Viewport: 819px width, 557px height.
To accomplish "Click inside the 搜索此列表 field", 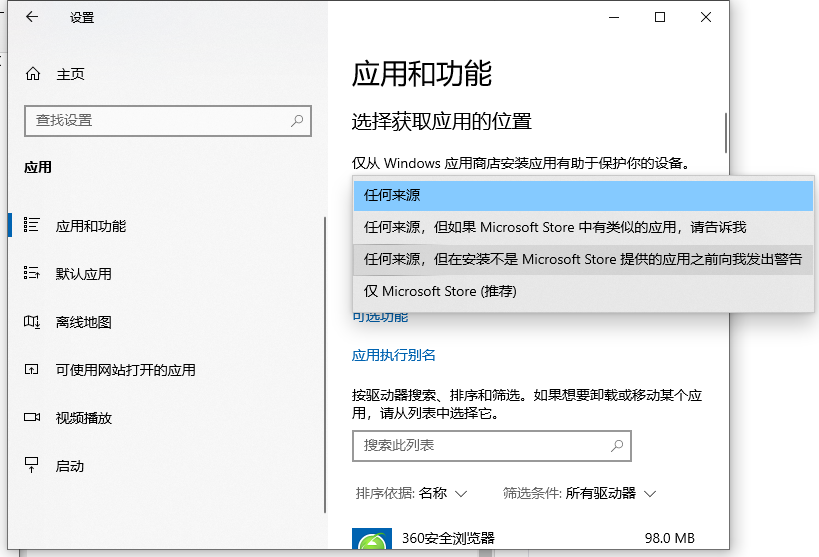I will click(480, 445).
